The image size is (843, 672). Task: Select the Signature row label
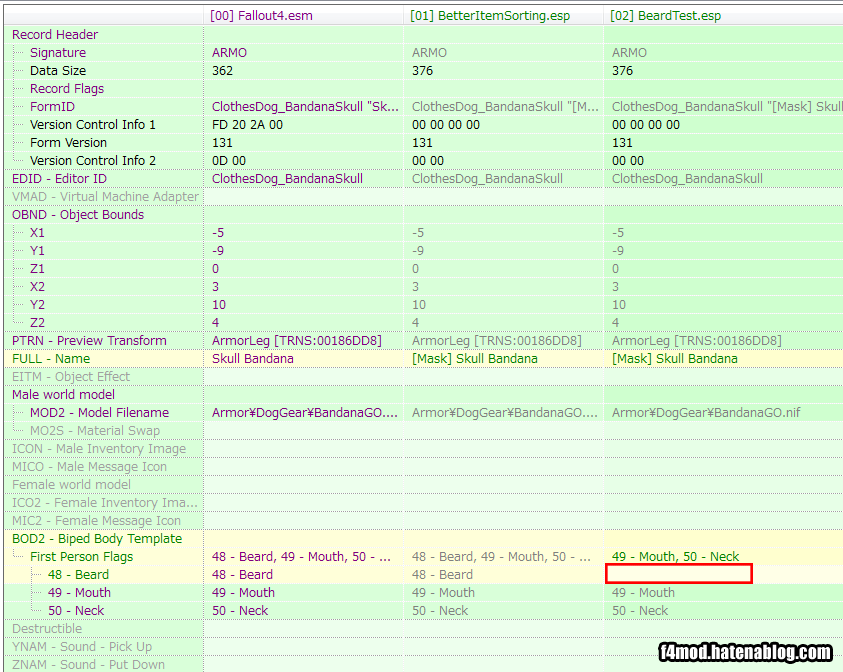click(58, 53)
